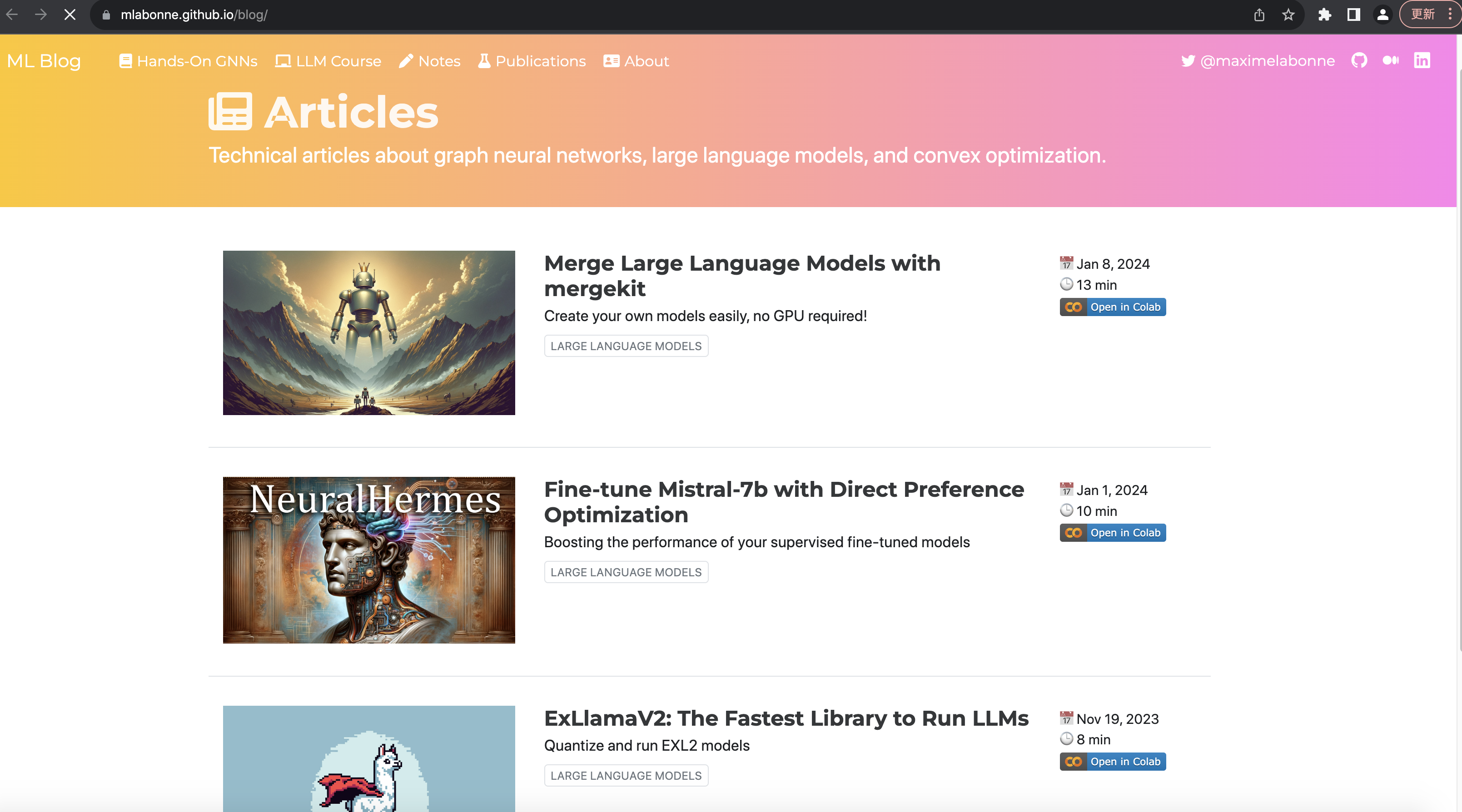Open mergekit article title link
1462x812 pixels.
pyautogui.click(x=742, y=276)
